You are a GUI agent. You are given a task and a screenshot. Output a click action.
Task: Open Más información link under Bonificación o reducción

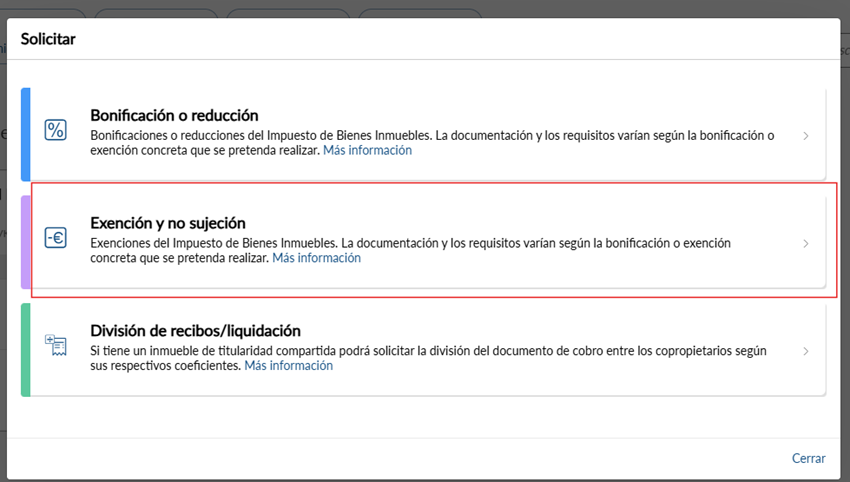click(367, 151)
